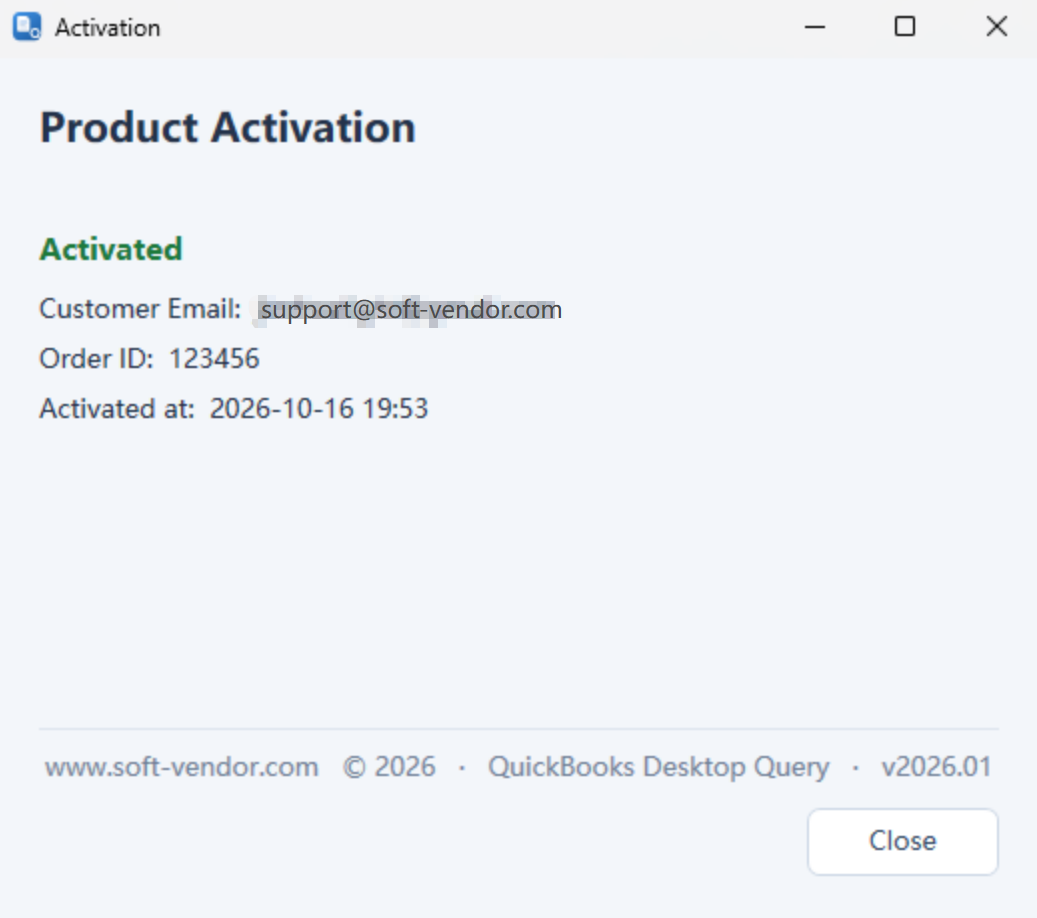Click the Product Activation heading
The width and height of the screenshot is (1037, 918).
coord(228,127)
